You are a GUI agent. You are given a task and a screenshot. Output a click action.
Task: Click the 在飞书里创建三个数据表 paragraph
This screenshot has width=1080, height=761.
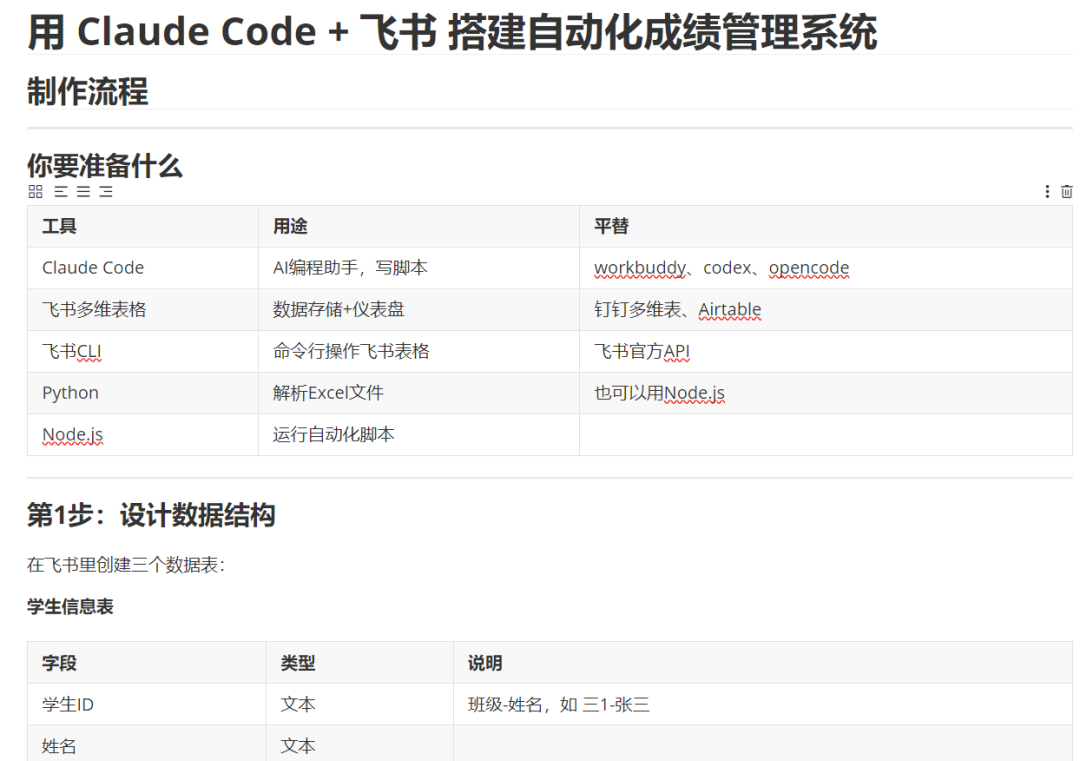(127, 565)
